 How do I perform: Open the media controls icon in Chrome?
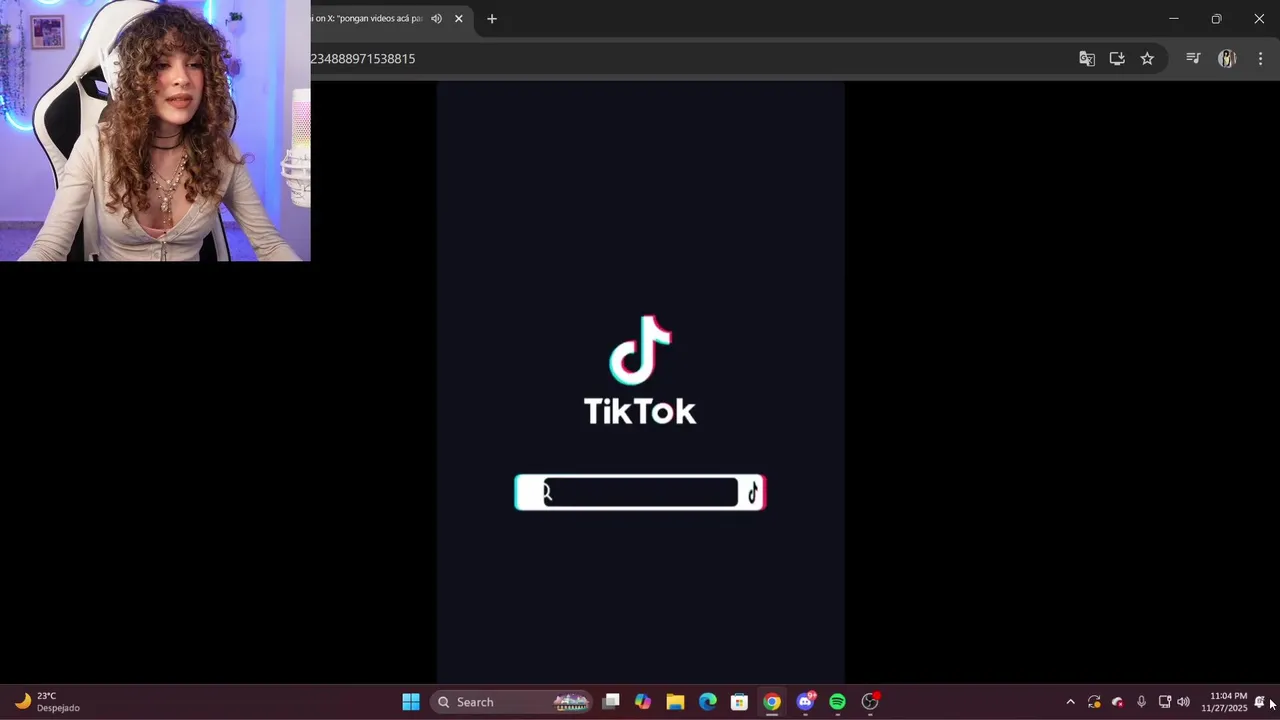pyautogui.click(x=1193, y=59)
